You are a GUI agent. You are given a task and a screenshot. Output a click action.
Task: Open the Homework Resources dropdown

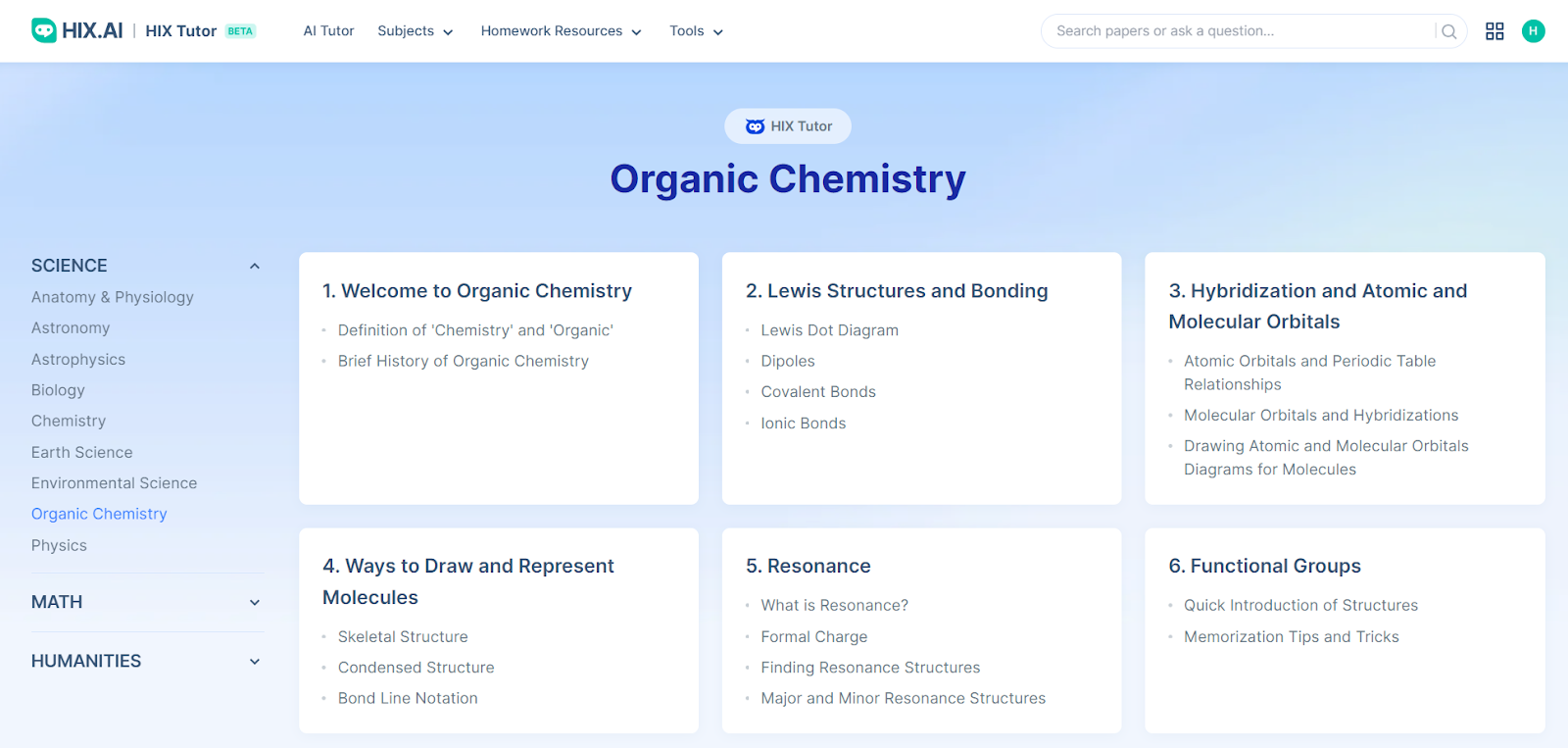pos(562,31)
